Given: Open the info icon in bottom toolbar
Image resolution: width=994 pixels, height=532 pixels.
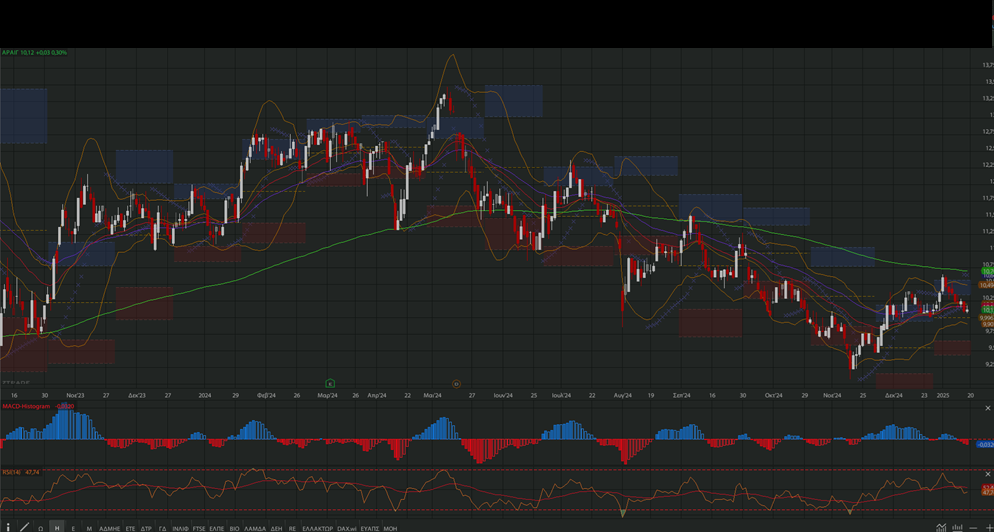Looking at the screenshot, I should (x=8, y=527).
